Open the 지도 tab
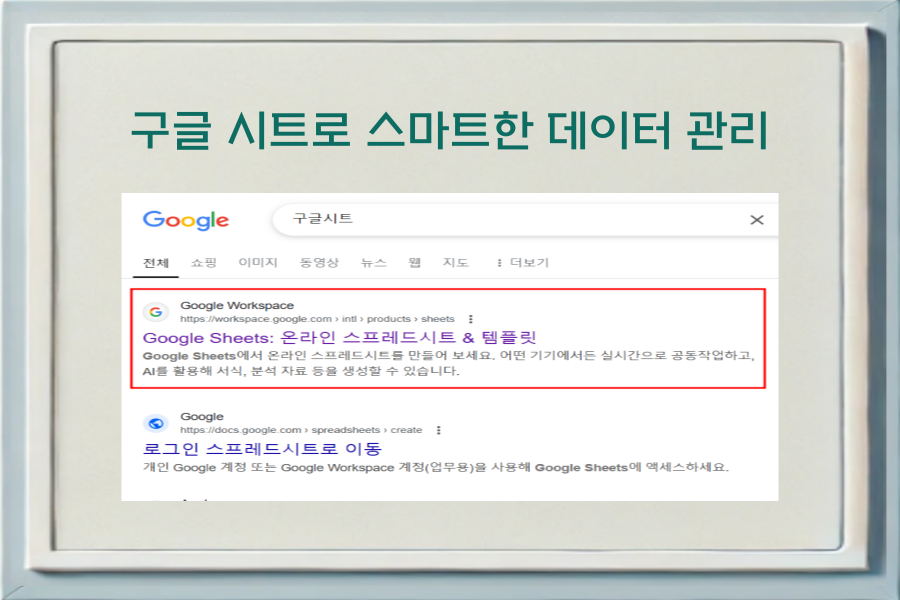Image resolution: width=900 pixels, height=600 pixels. [x=456, y=262]
